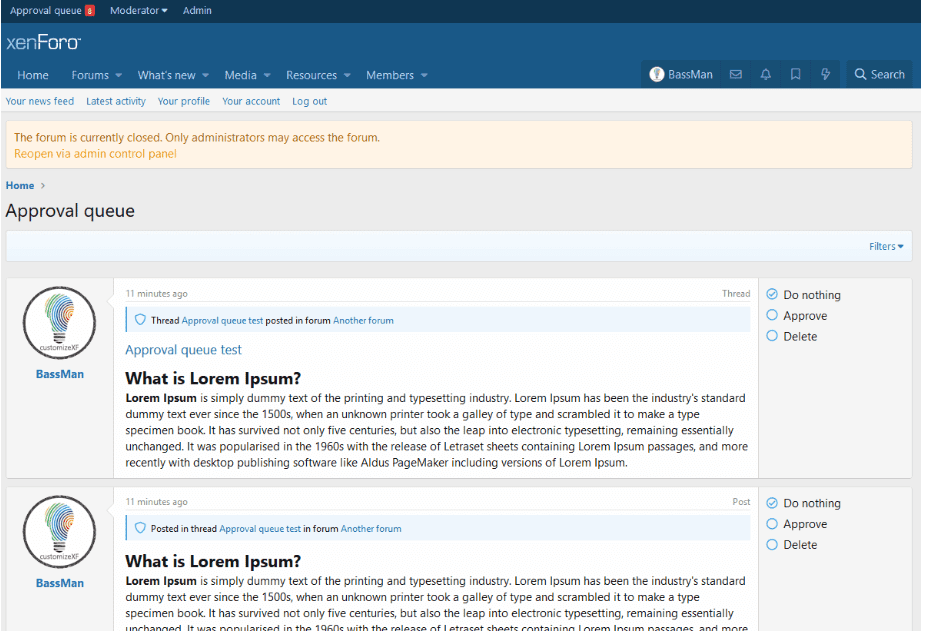Open the Moderator dropdown menu
This screenshot has height=631, width=927.
click(x=138, y=11)
